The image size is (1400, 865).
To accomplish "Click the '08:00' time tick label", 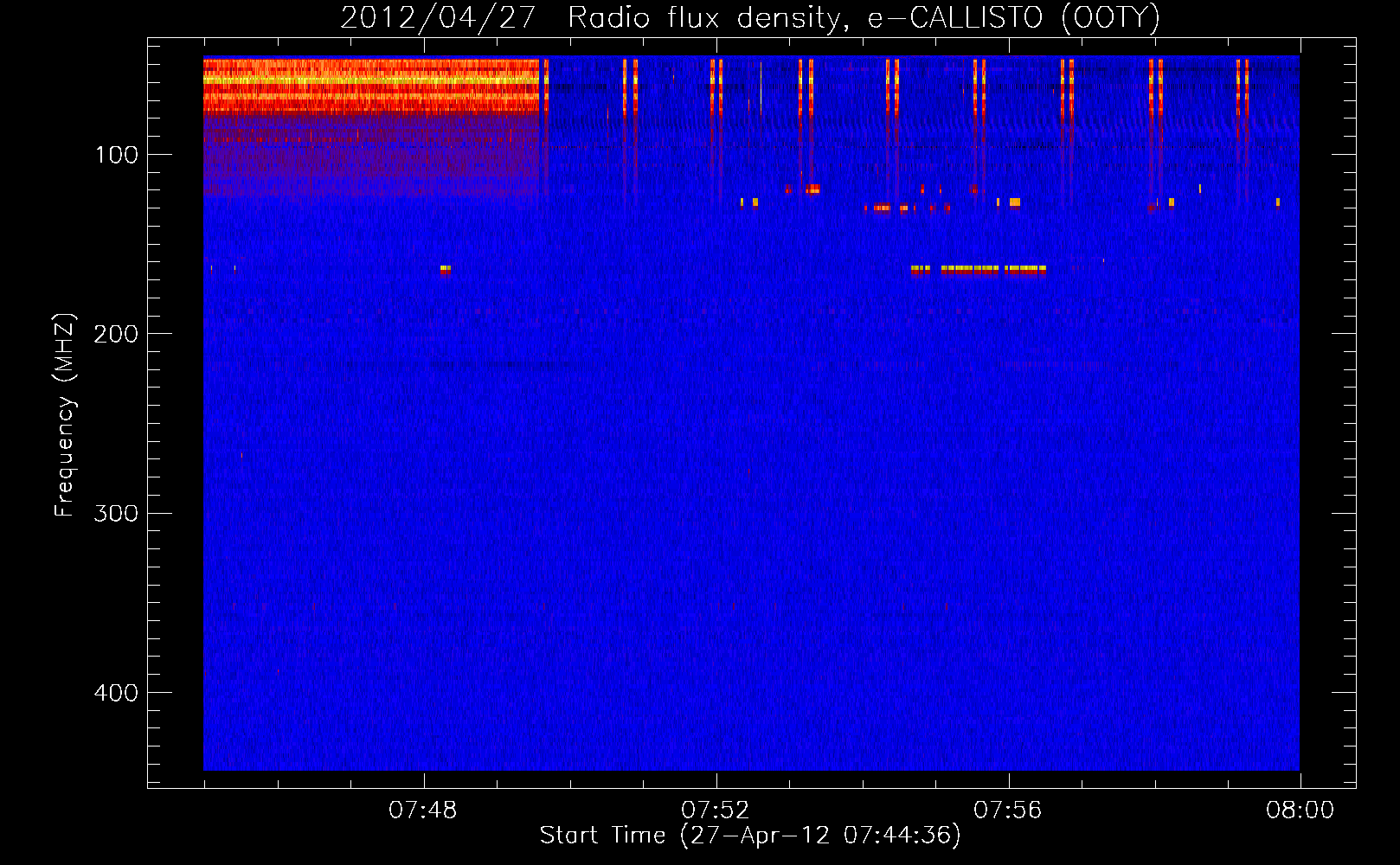I will coord(1300,811).
